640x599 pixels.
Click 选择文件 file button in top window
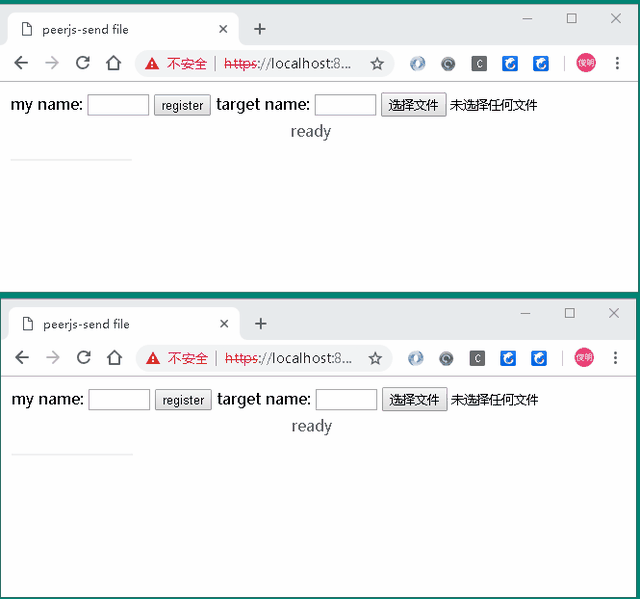[413, 105]
